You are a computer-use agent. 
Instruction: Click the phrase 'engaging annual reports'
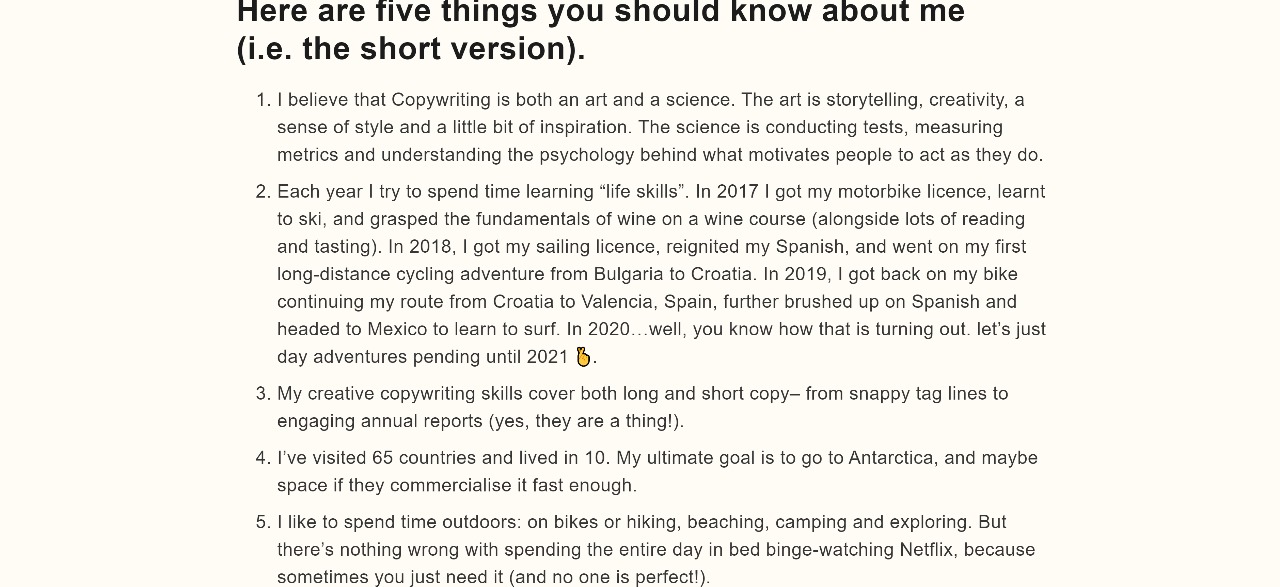tap(380, 422)
